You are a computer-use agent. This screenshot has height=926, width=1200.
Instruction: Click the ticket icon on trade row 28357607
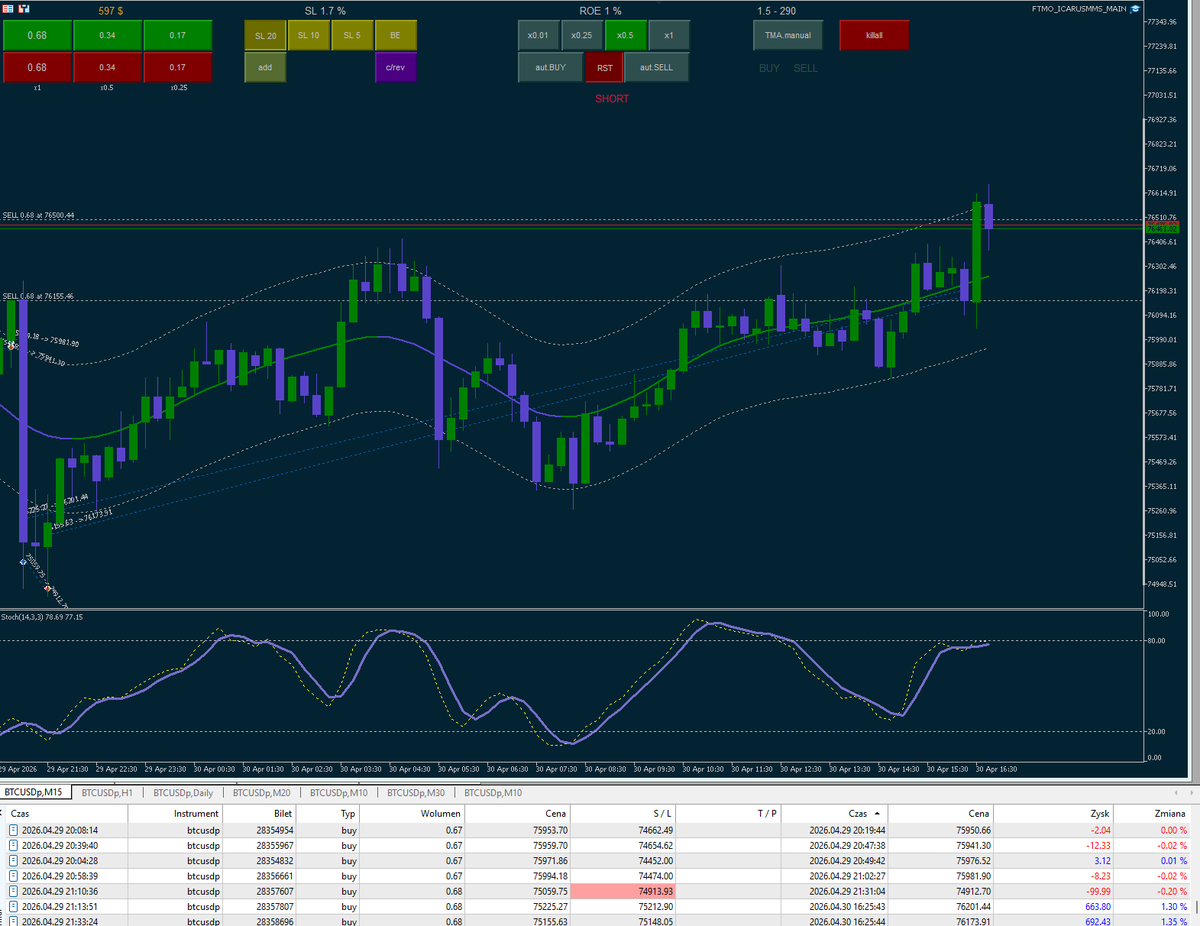pyautogui.click(x=11, y=891)
